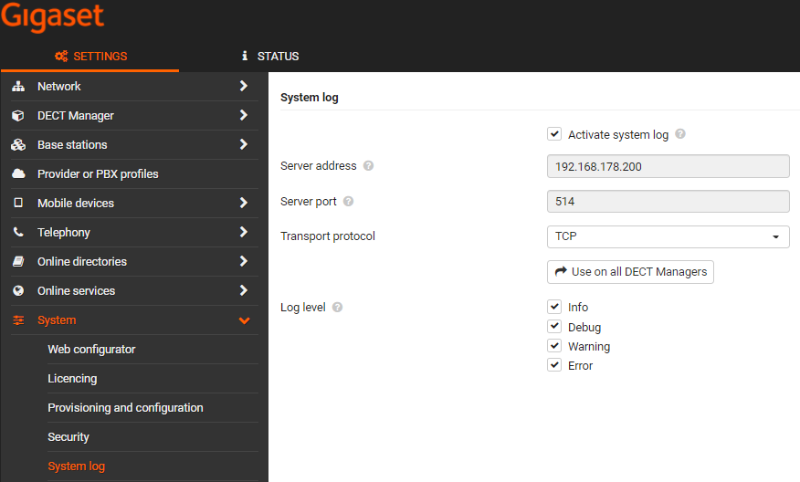Click the Base stations icon
This screenshot has width=800, height=482.
click(x=18, y=145)
